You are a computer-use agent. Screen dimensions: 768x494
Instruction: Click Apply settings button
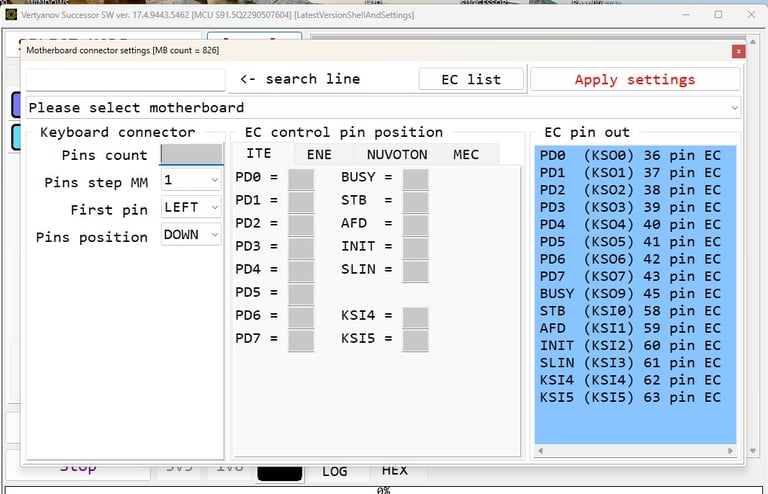(x=635, y=79)
